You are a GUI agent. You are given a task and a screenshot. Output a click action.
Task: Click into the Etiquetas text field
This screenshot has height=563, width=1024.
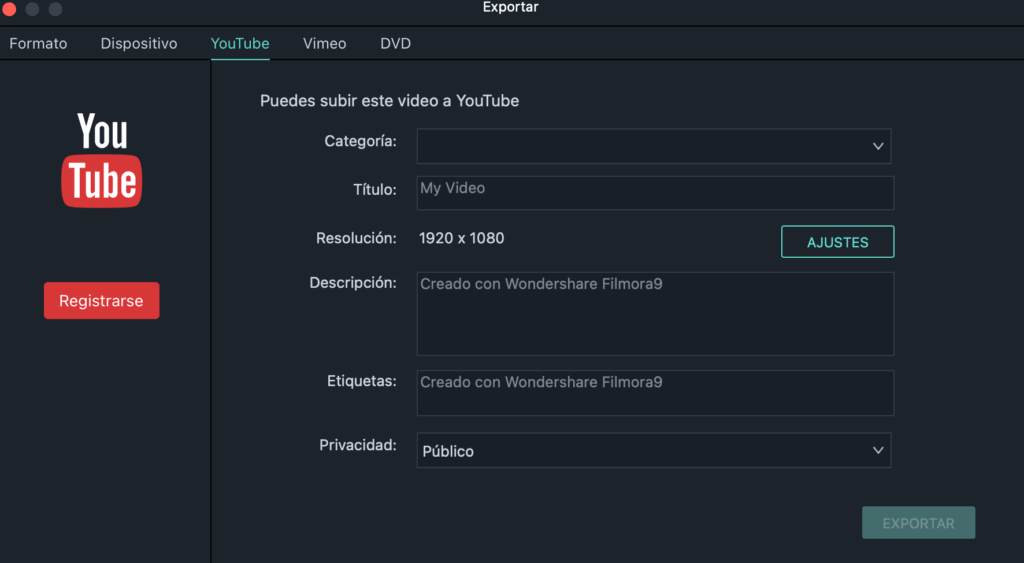[655, 393]
